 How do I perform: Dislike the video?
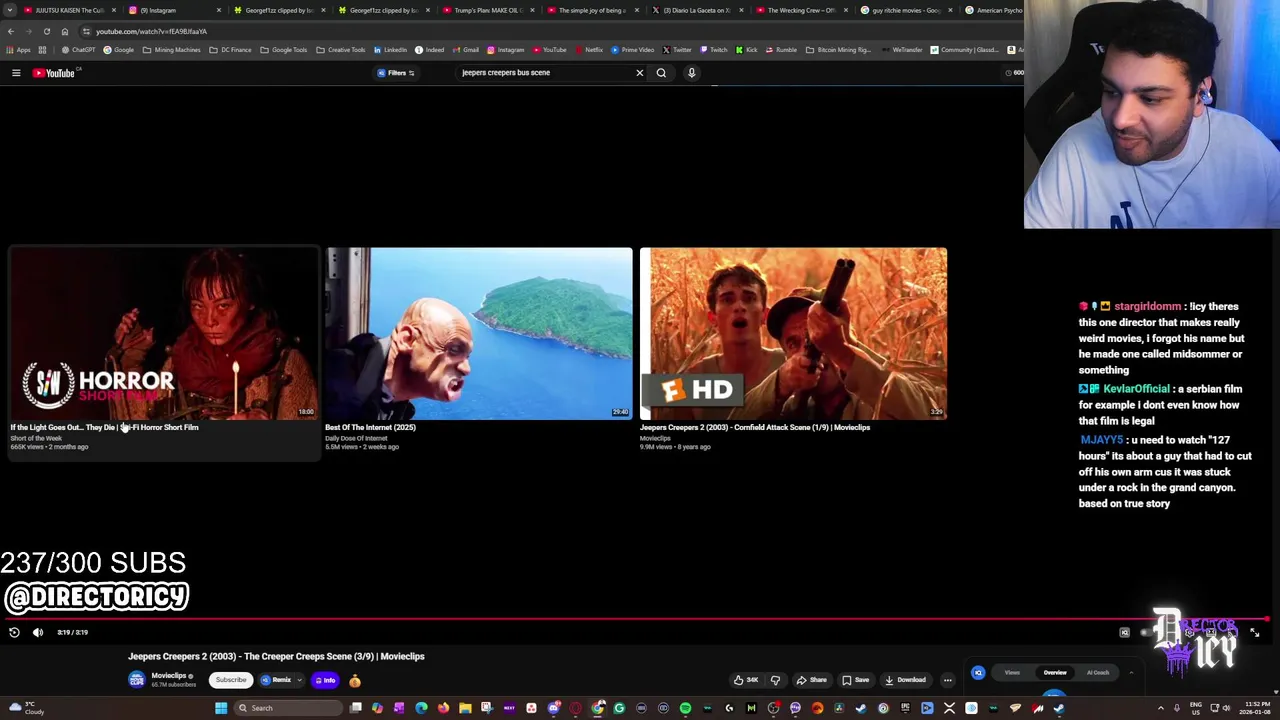click(775, 680)
